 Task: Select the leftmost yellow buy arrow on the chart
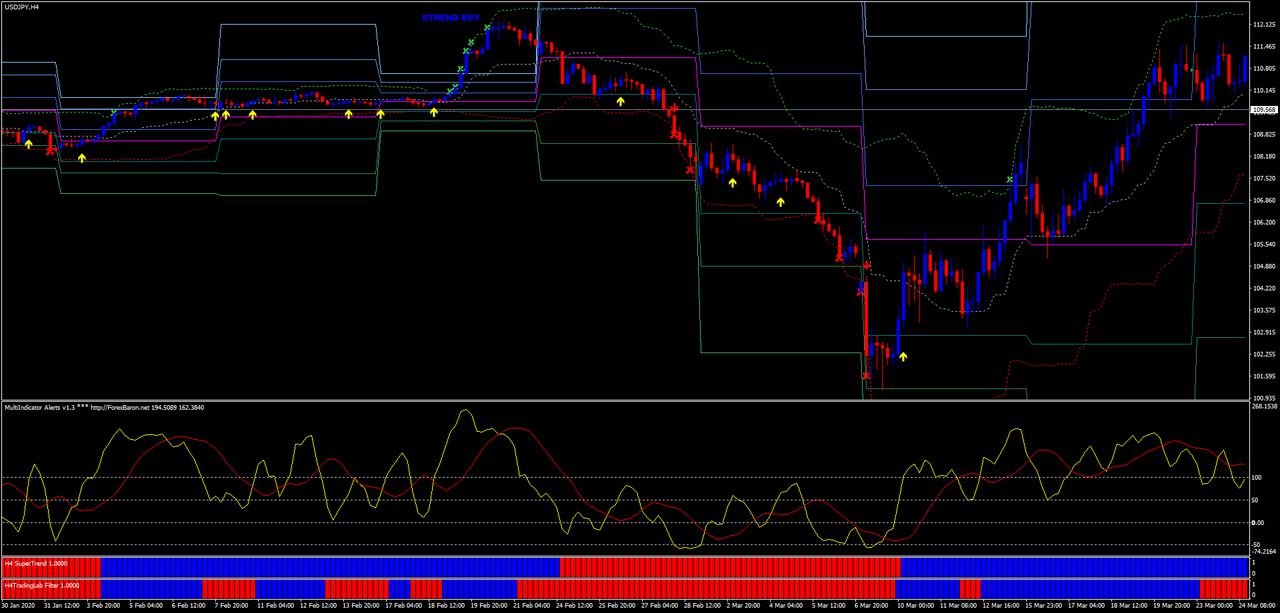pos(29,143)
